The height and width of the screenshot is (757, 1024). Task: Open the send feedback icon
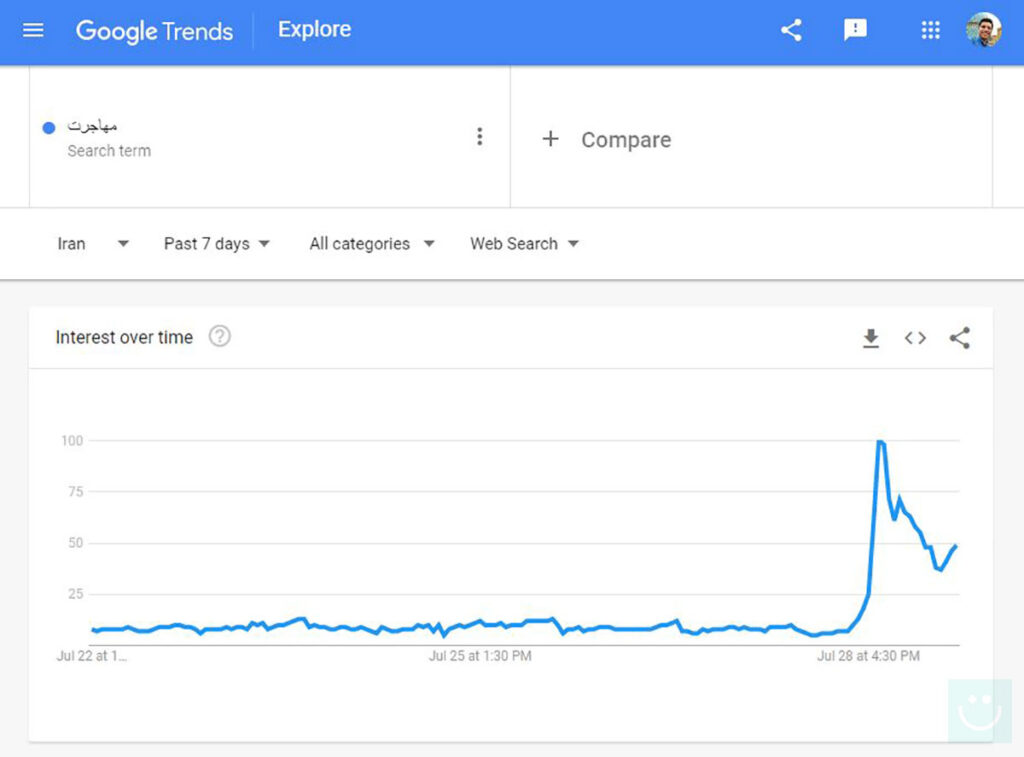click(855, 30)
